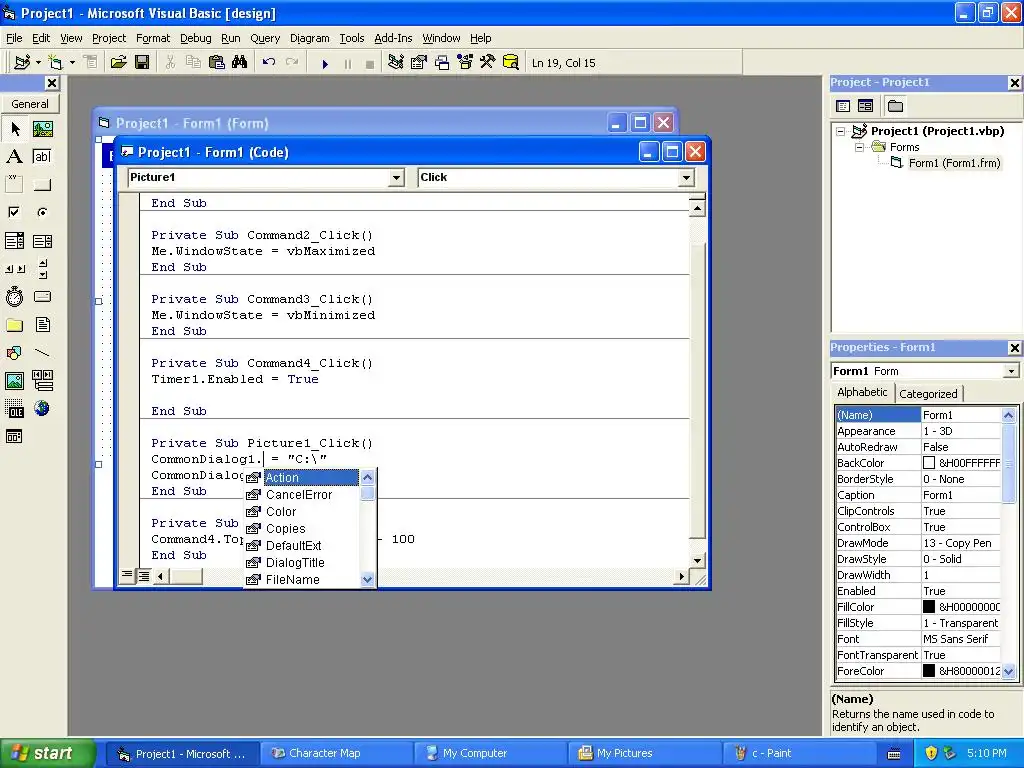Click the Add Standard EXE Project toolbar icon
1024x768 pixels.
pos(22,63)
